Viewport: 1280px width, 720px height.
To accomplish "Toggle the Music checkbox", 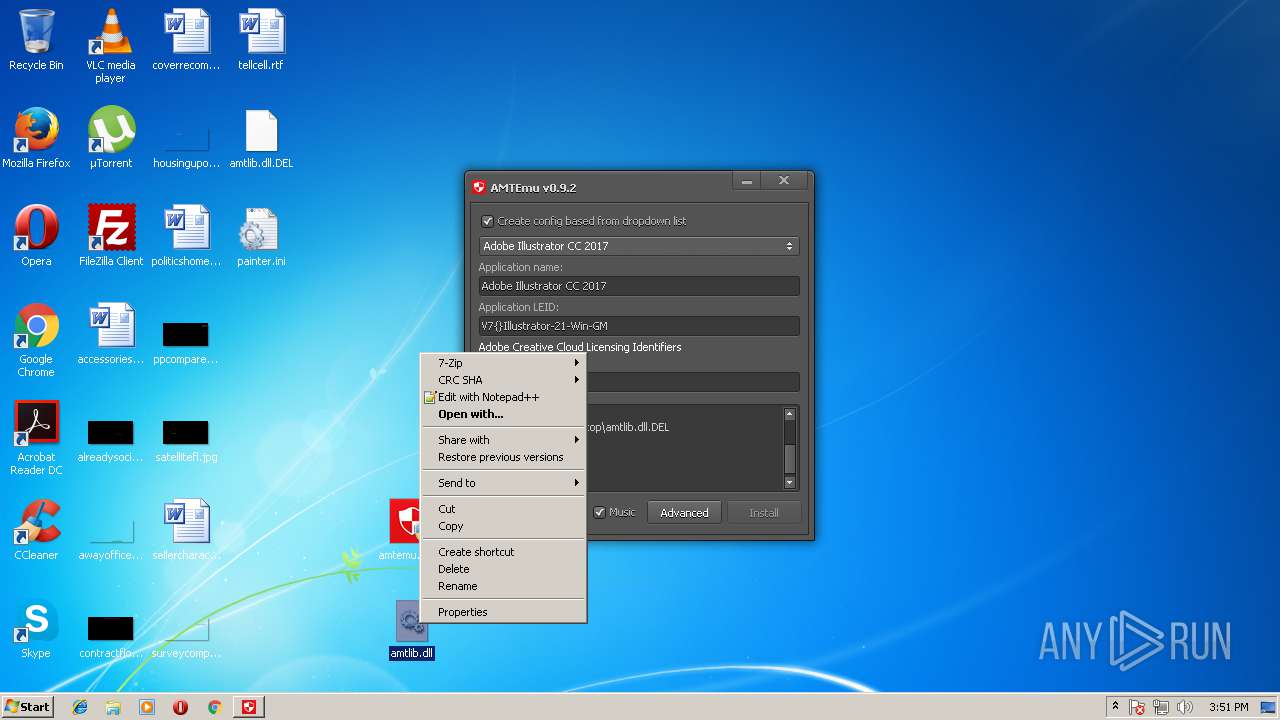I will tap(600, 512).
